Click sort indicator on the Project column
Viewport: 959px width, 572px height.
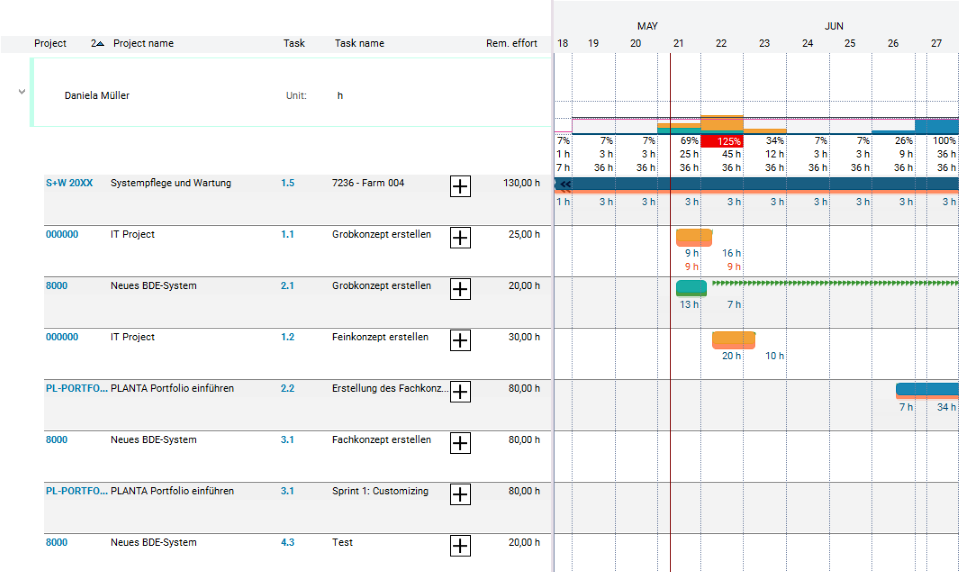tap(97, 44)
